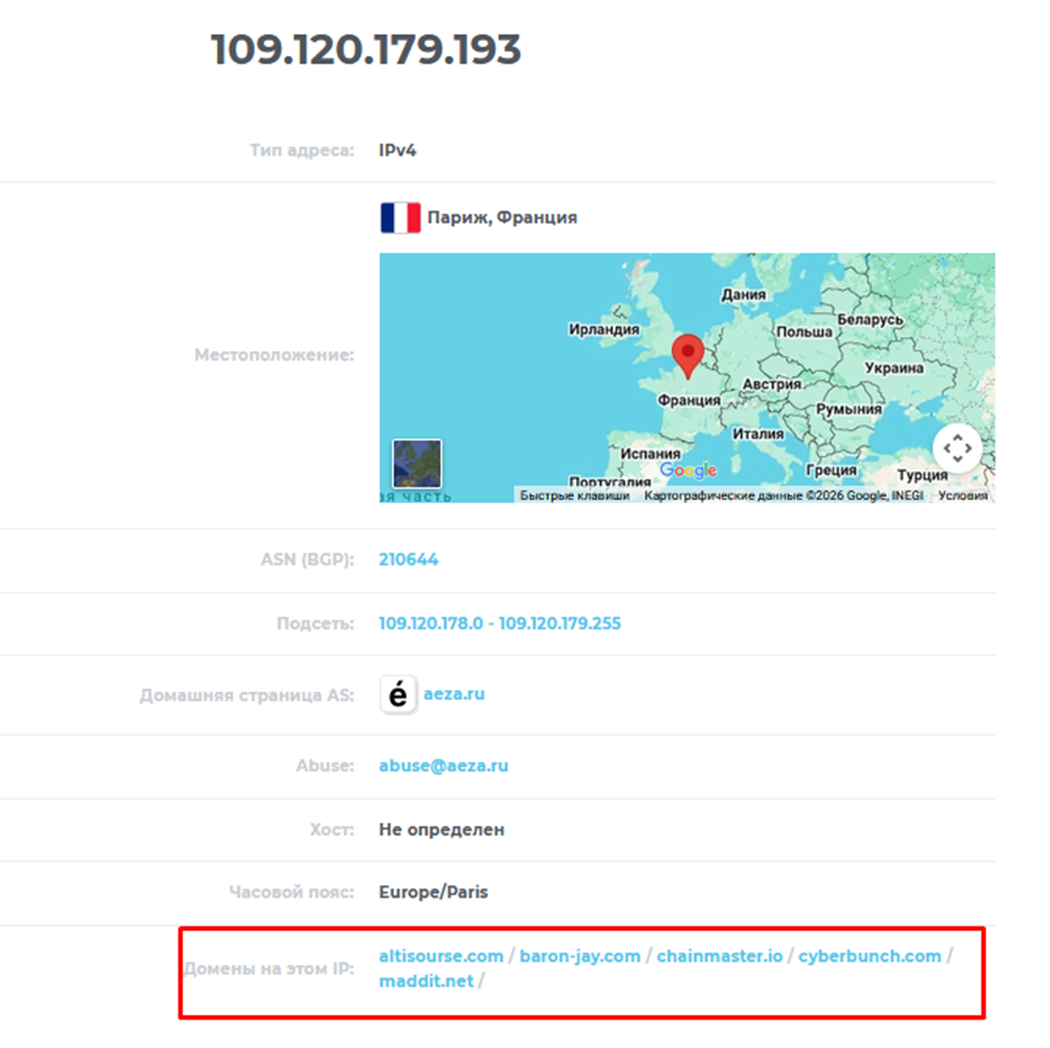The width and height of the screenshot is (1050, 1048).
Task: Click the 'Париж, Франция' location text
Action: tap(502, 218)
